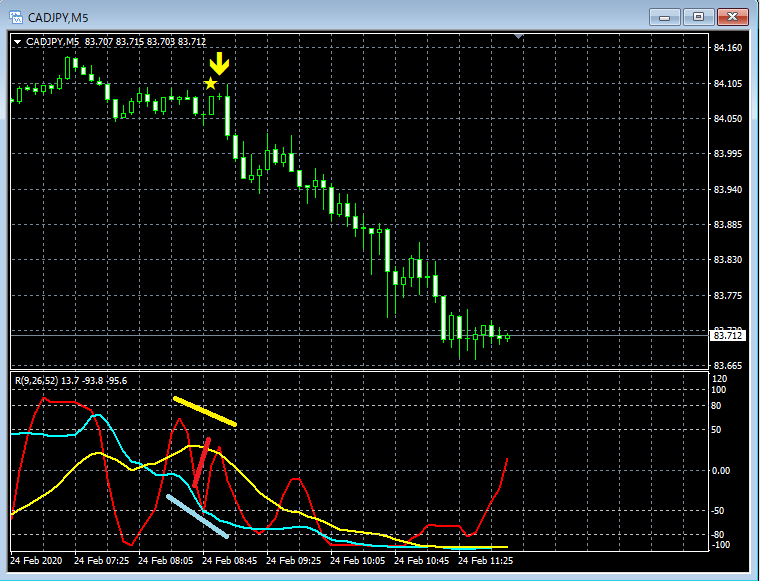Click the 83.830 price scale label
Viewport: 760px width, 581px height.
(728, 260)
